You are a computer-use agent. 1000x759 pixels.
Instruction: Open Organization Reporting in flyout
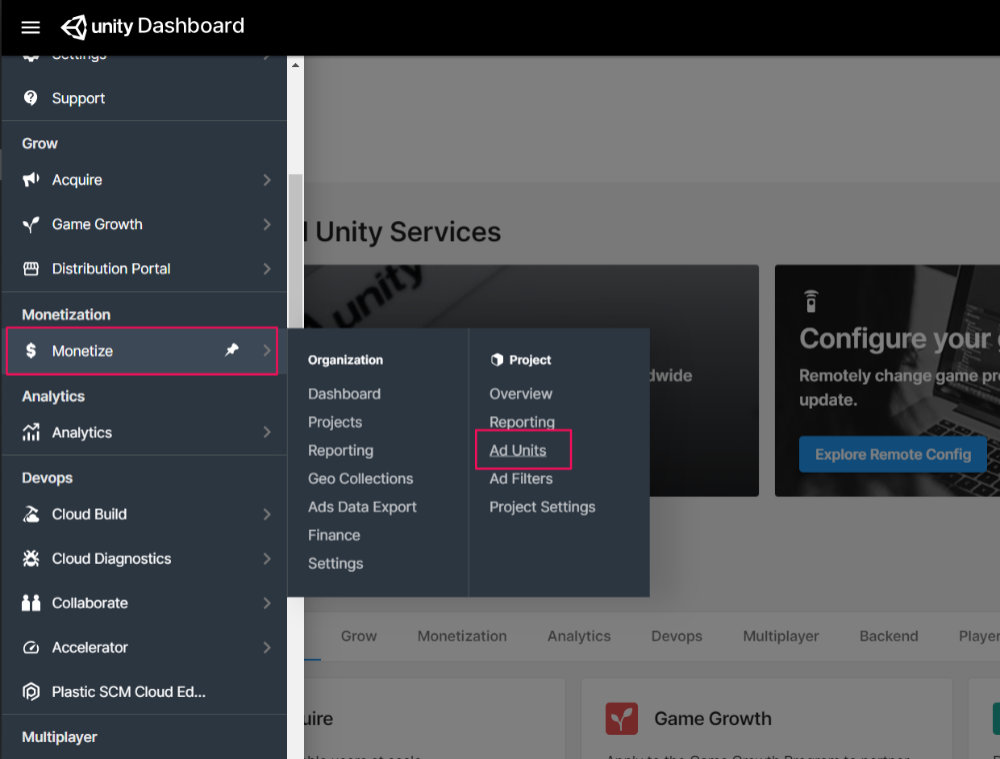click(341, 450)
